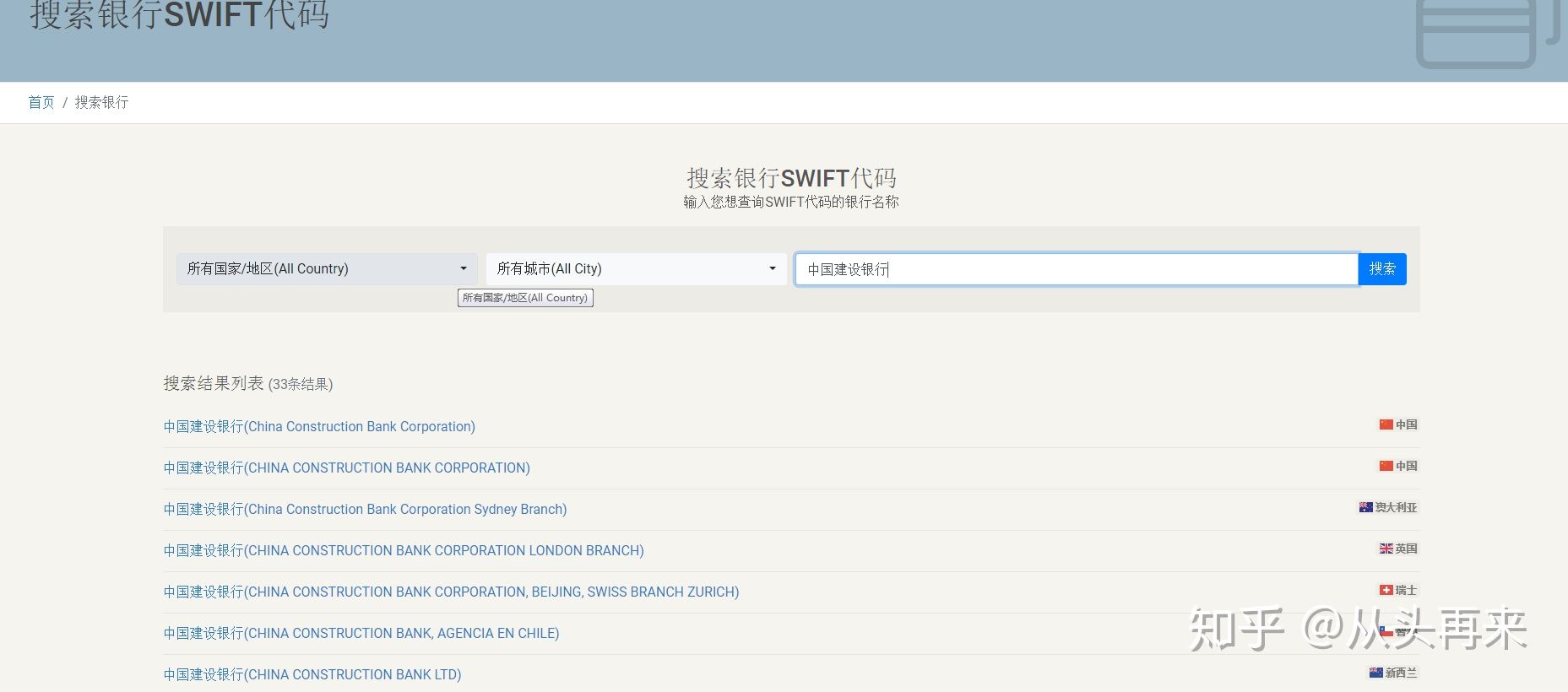
Task: Open the All City dropdown
Action: click(x=636, y=268)
